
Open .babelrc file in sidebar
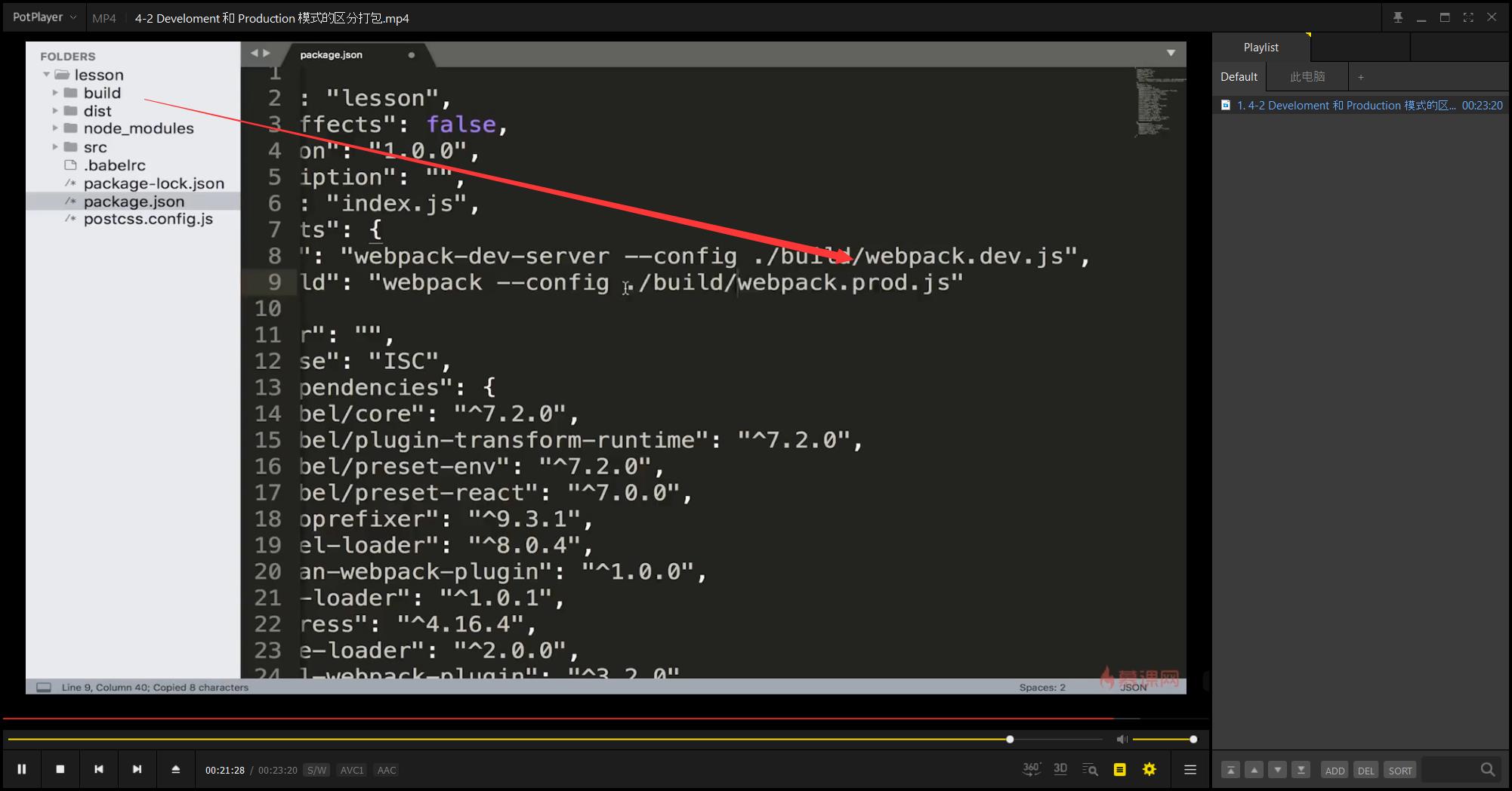tap(115, 165)
